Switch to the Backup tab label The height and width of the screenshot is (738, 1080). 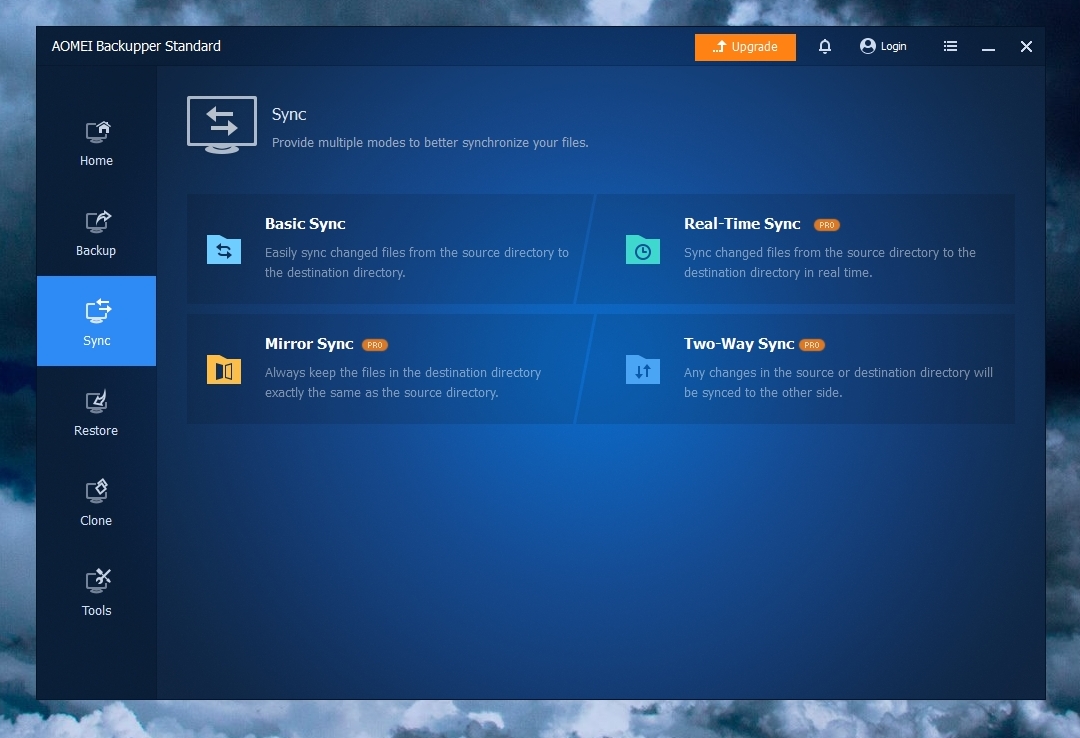[x=96, y=251]
